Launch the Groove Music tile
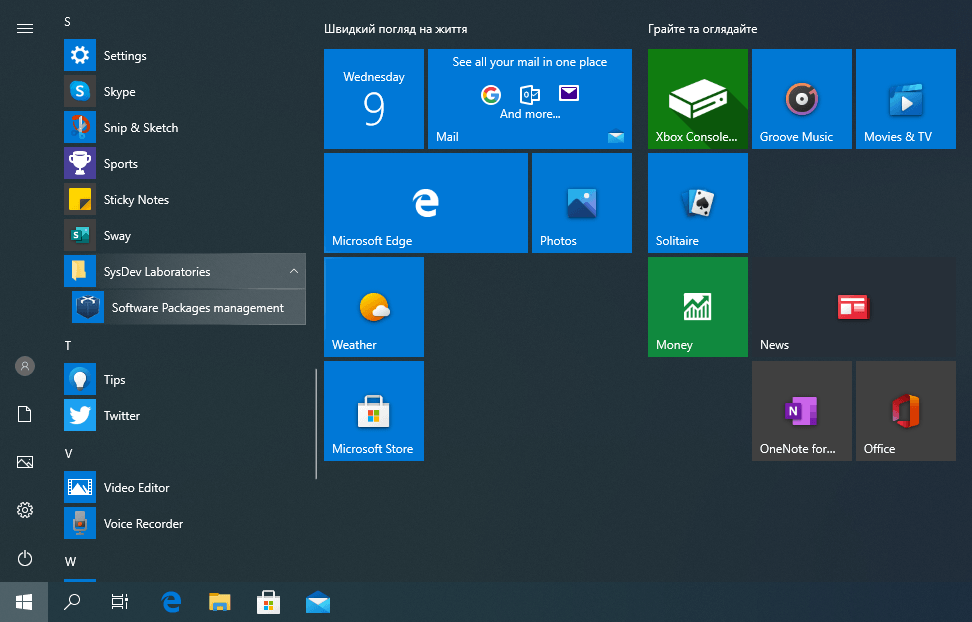This screenshot has width=972, height=622. click(x=802, y=99)
